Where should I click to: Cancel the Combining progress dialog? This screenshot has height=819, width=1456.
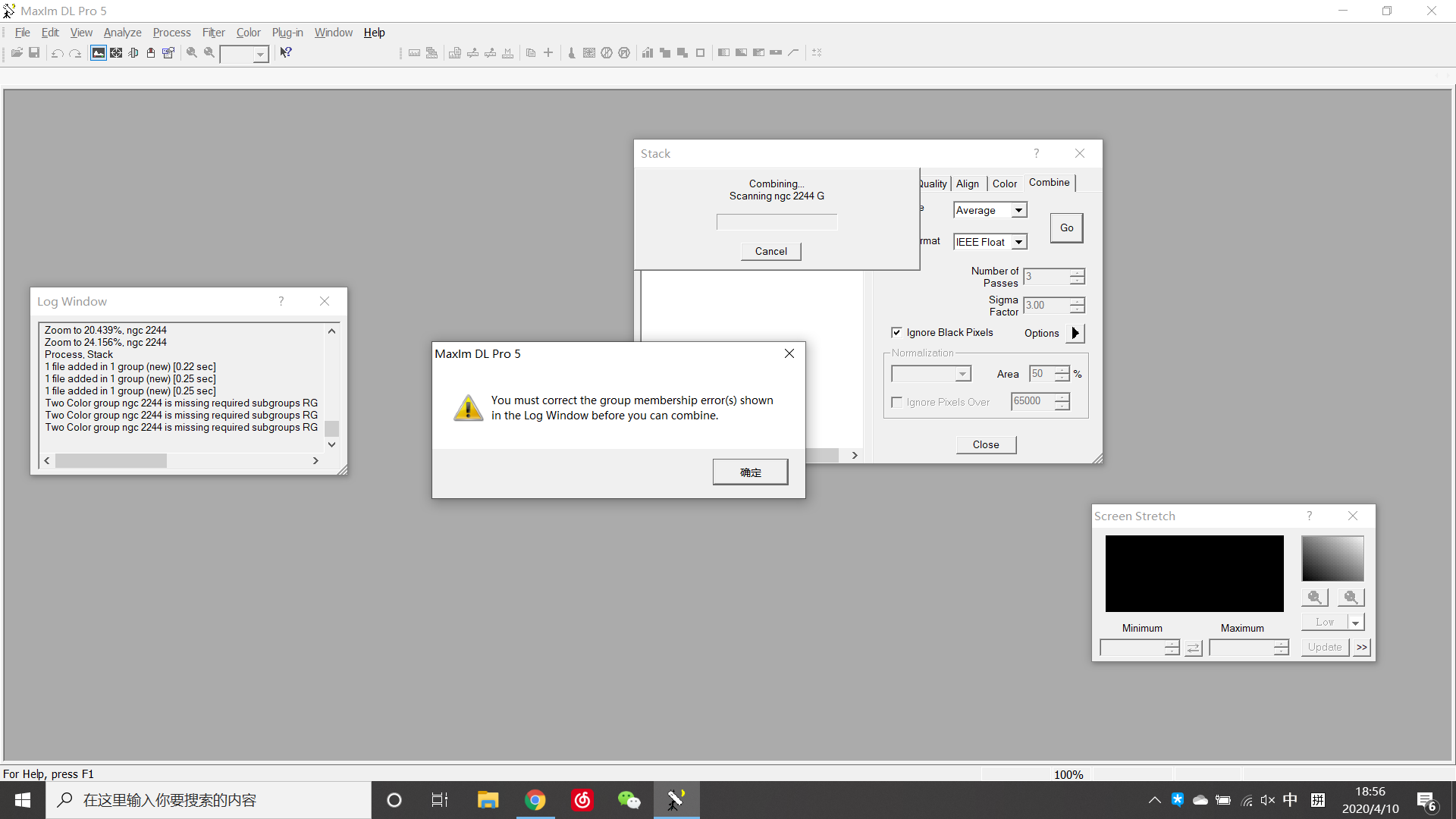point(770,251)
